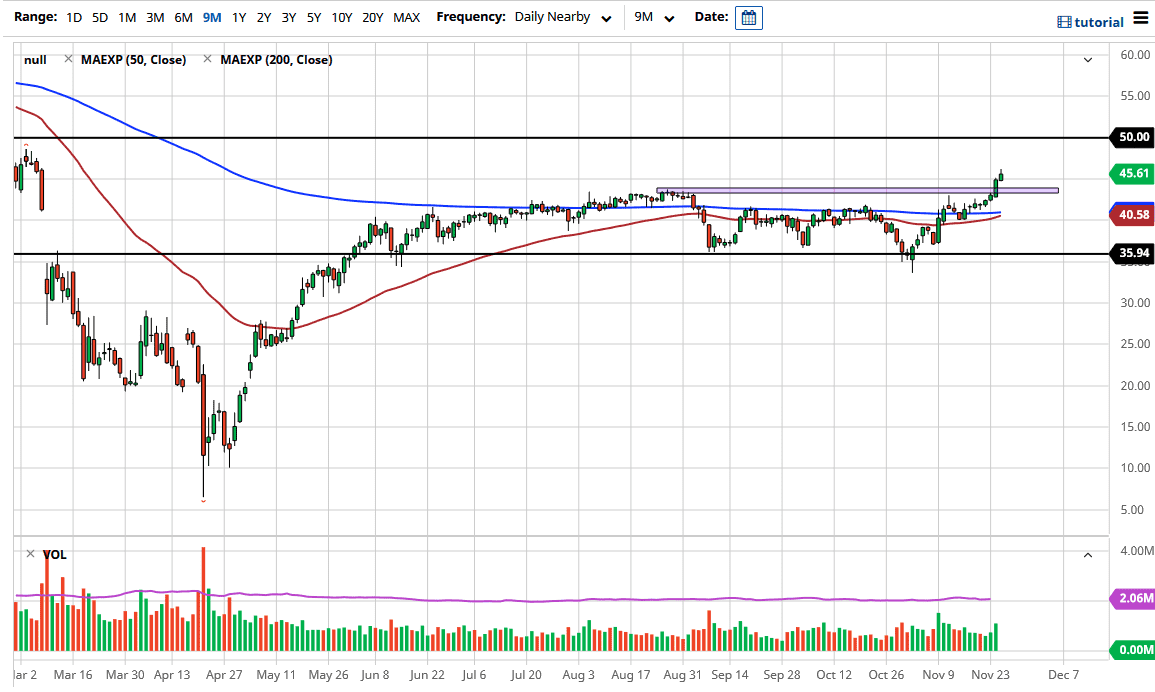Switch range to 1Y
The image size is (1155, 692).
click(238, 17)
